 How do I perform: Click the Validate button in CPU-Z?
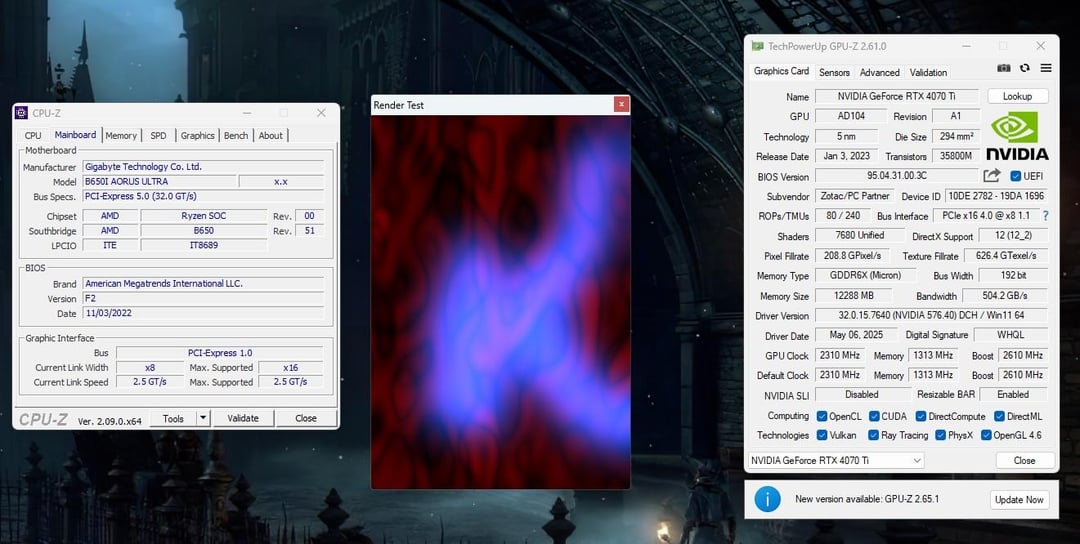pyautogui.click(x=243, y=418)
